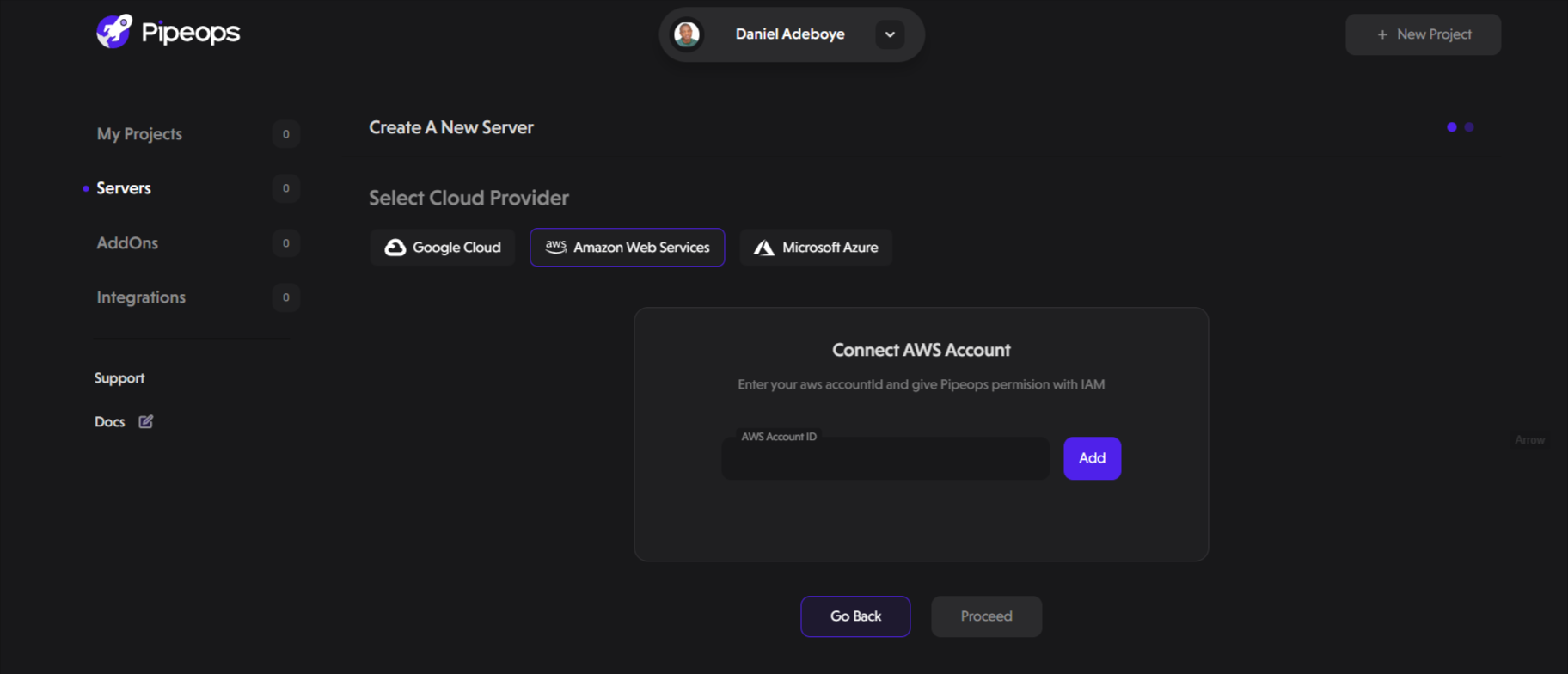
Task: Click the My Projects count badge
Action: [x=286, y=134]
